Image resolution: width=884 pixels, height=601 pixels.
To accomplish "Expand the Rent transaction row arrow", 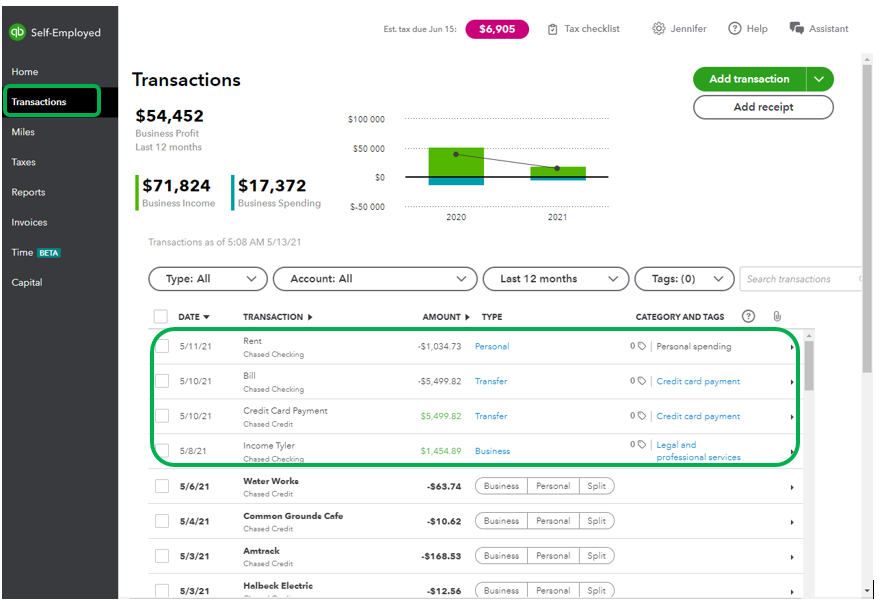I will click(792, 347).
